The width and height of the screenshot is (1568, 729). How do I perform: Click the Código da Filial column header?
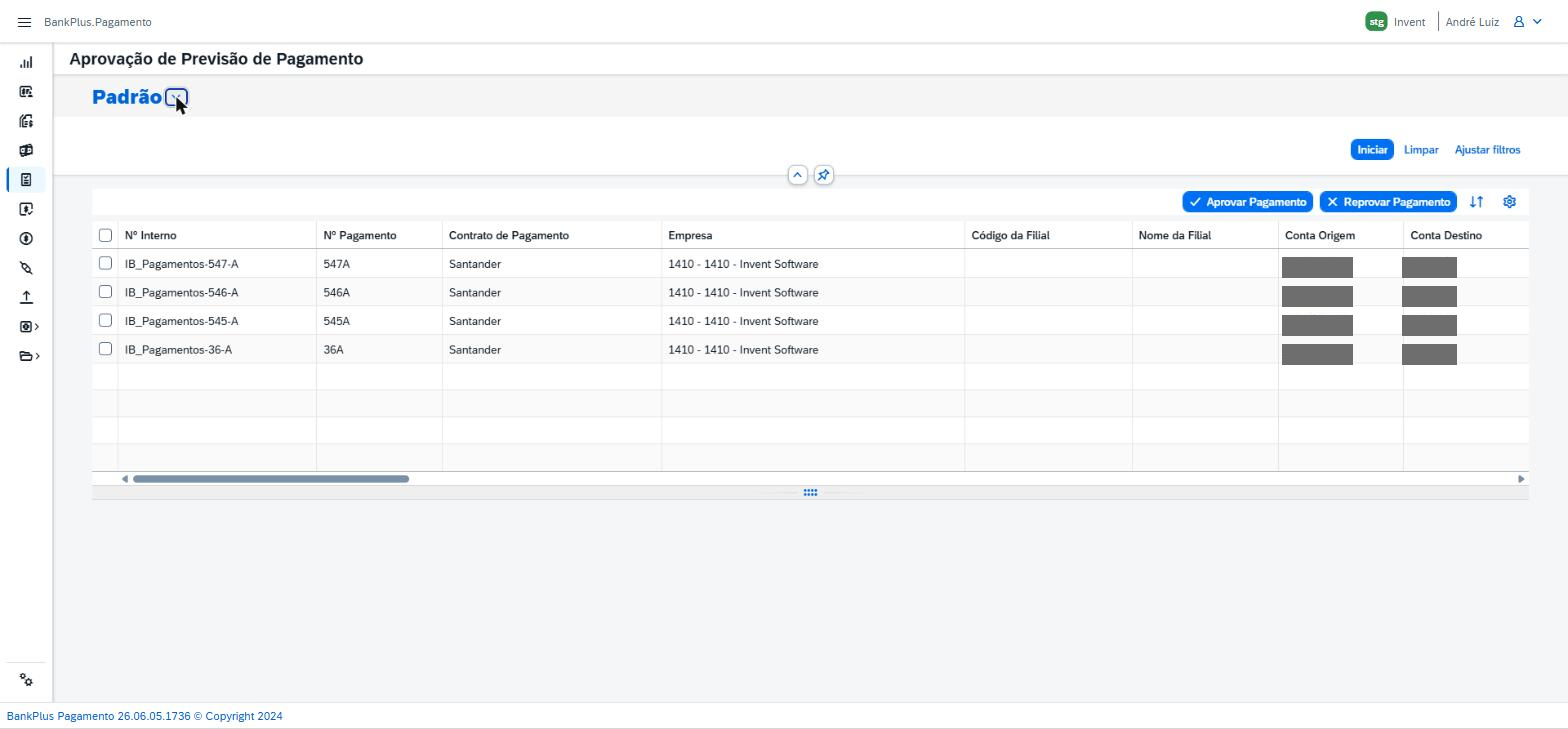click(x=1048, y=235)
